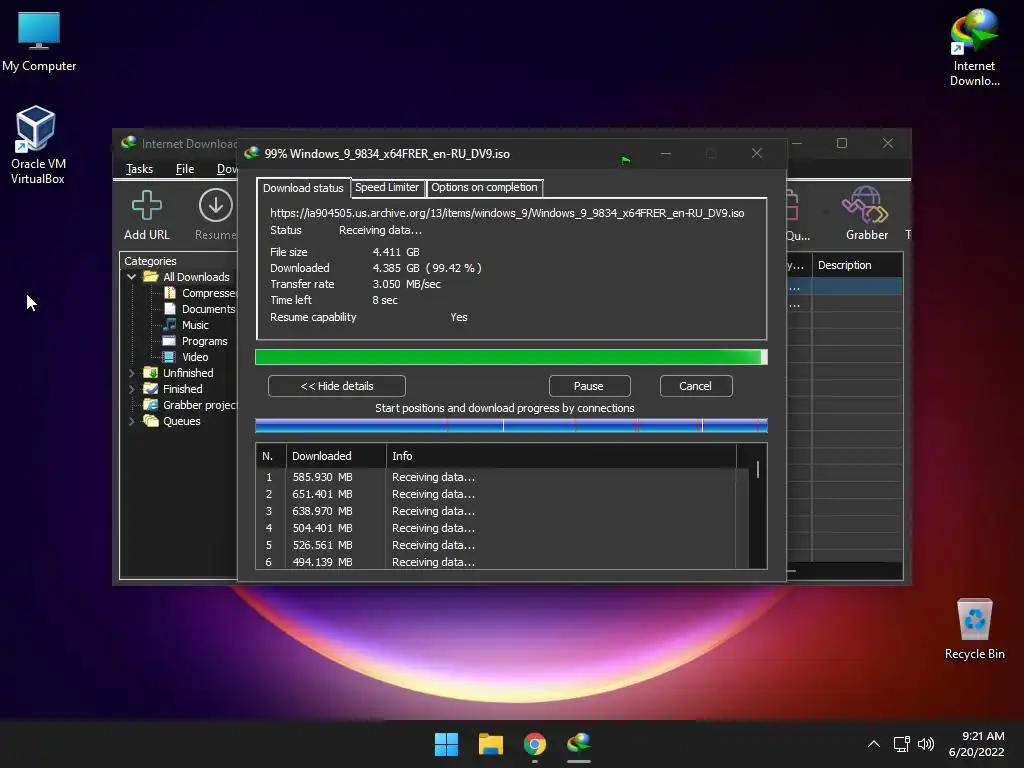
Task: Open the Recycle Bin
Action: coord(974,629)
